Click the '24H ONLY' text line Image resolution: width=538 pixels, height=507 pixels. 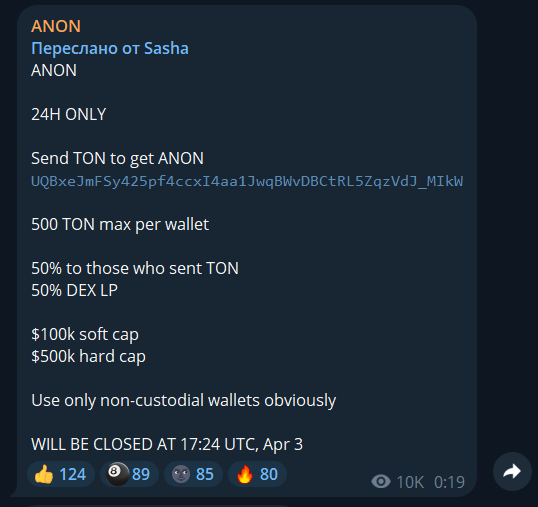[x=69, y=114]
